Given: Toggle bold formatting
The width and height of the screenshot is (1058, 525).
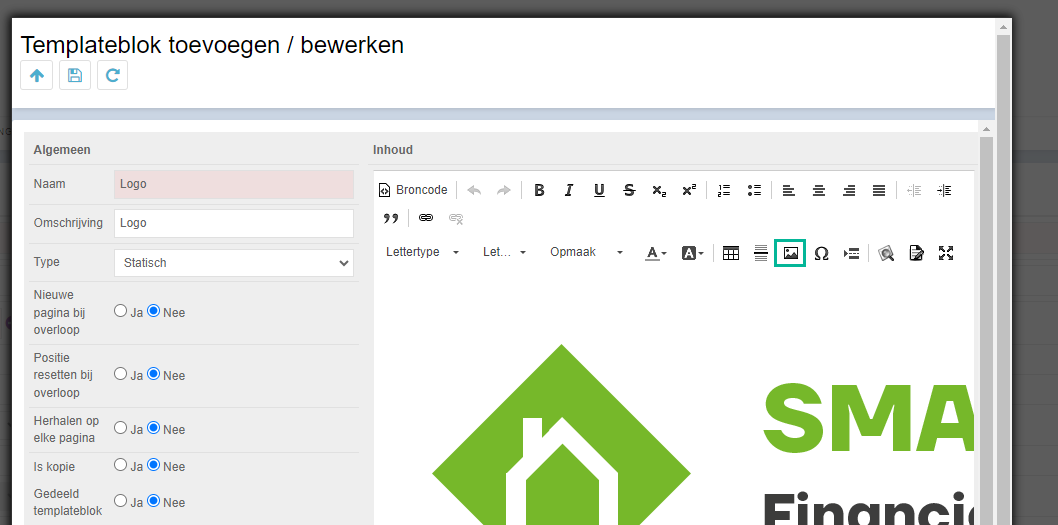Looking at the screenshot, I should (x=539, y=190).
